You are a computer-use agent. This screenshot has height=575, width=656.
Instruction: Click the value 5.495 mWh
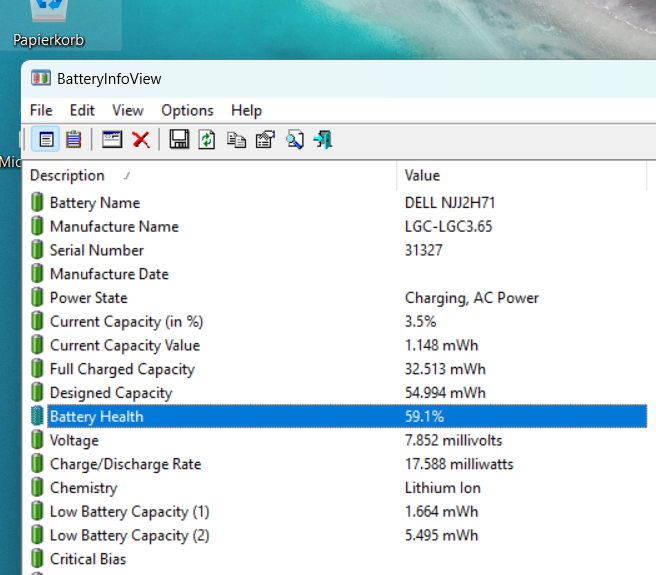(x=441, y=536)
